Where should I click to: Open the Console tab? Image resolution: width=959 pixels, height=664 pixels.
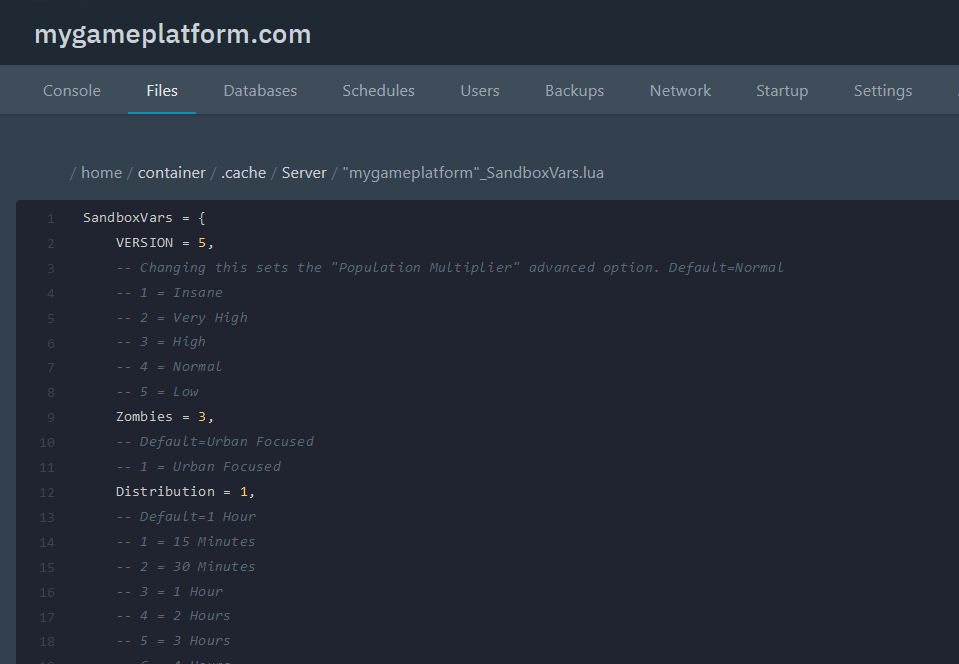(x=72, y=90)
